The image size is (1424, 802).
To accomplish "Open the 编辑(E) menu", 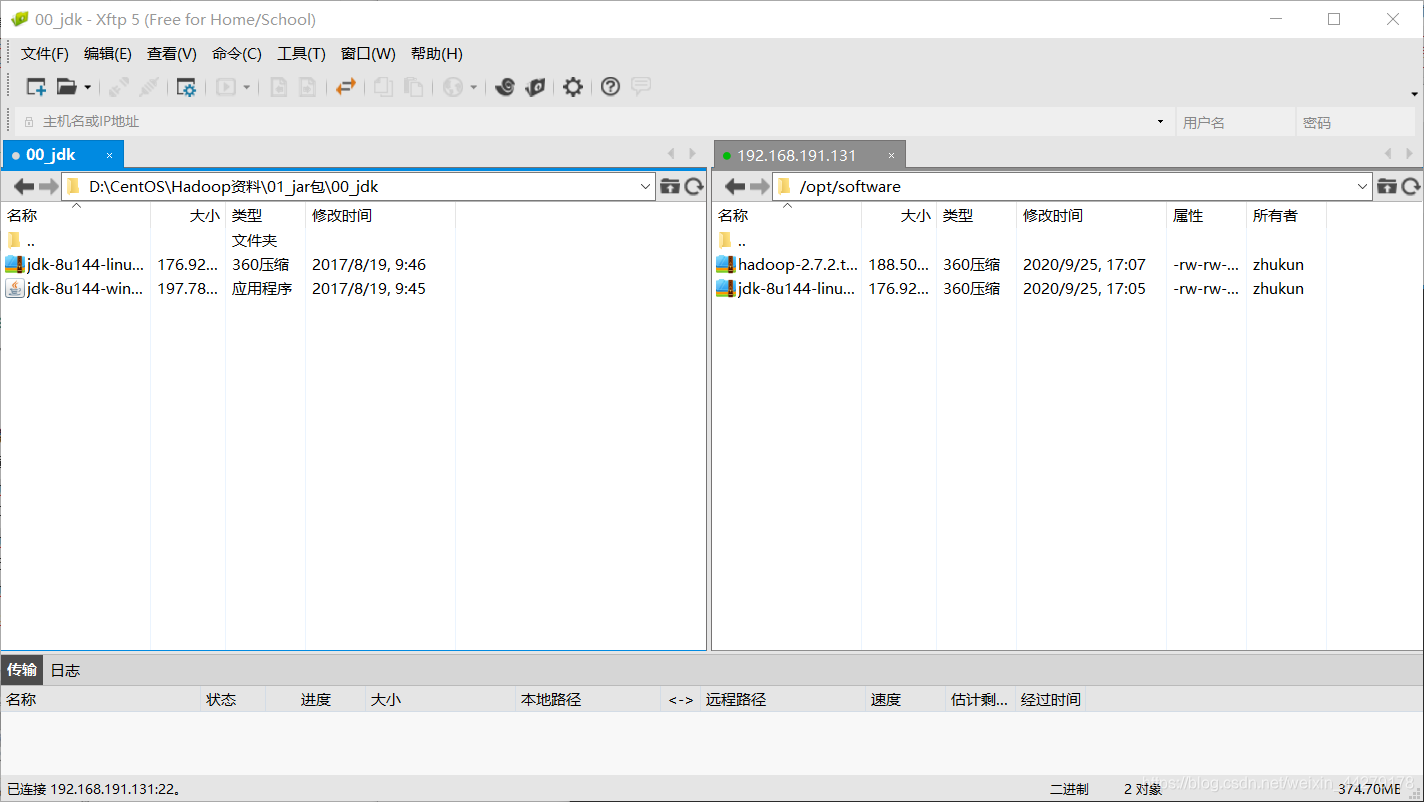I will tap(108, 54).
